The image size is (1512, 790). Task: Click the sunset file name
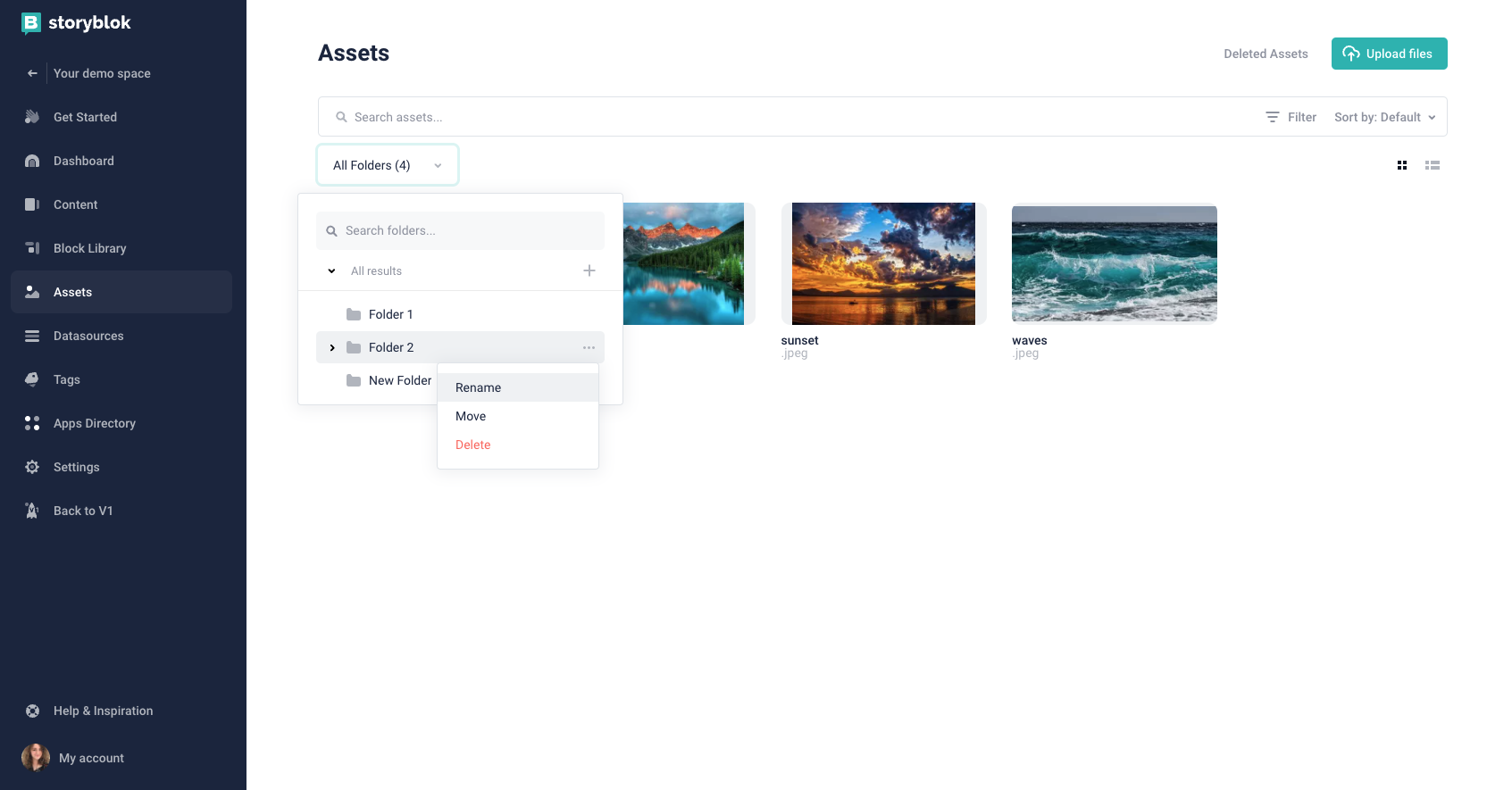(x=799, y=340)
